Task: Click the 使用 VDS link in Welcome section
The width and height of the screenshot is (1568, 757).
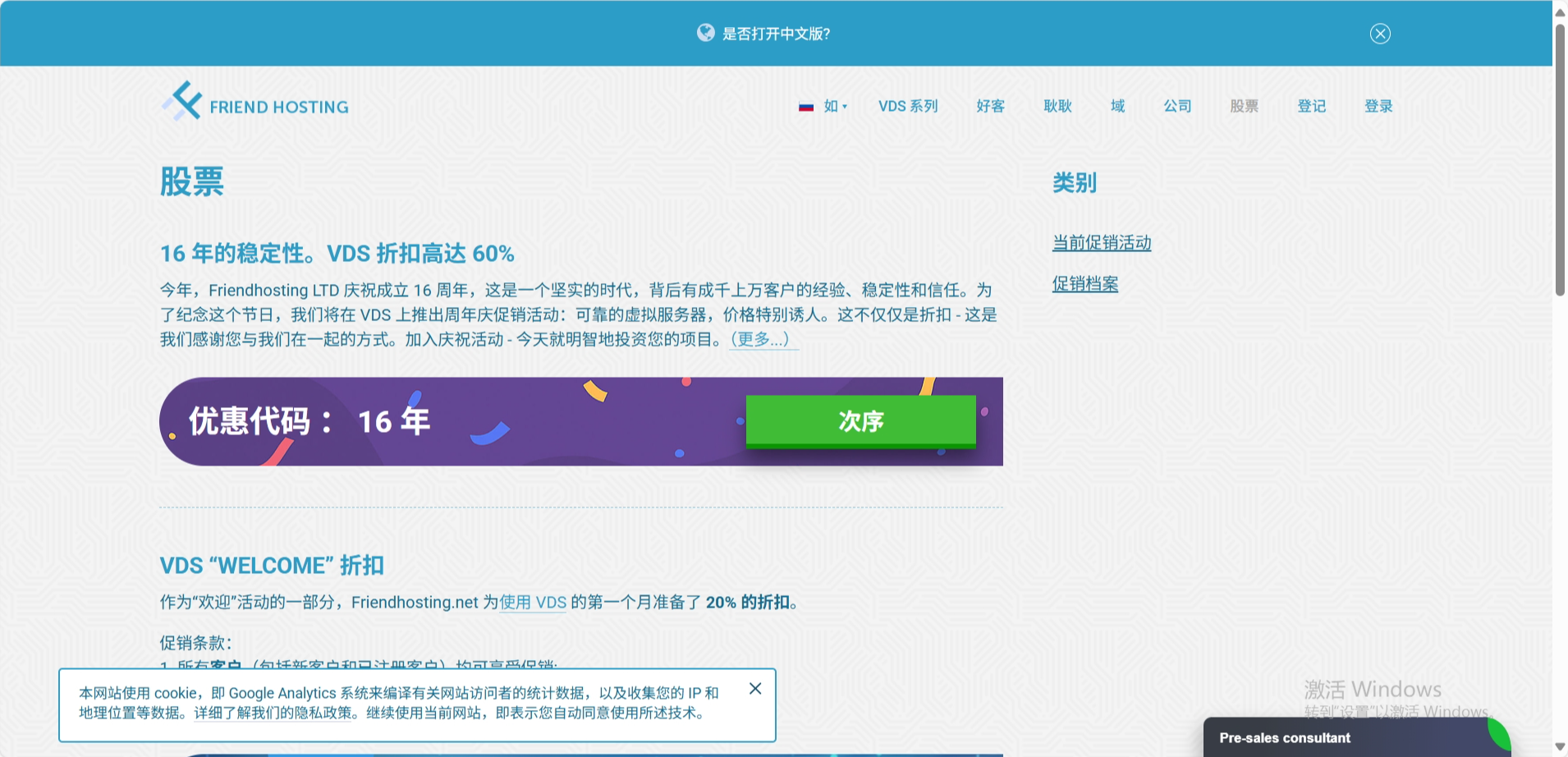Action: tap(533, 603)
